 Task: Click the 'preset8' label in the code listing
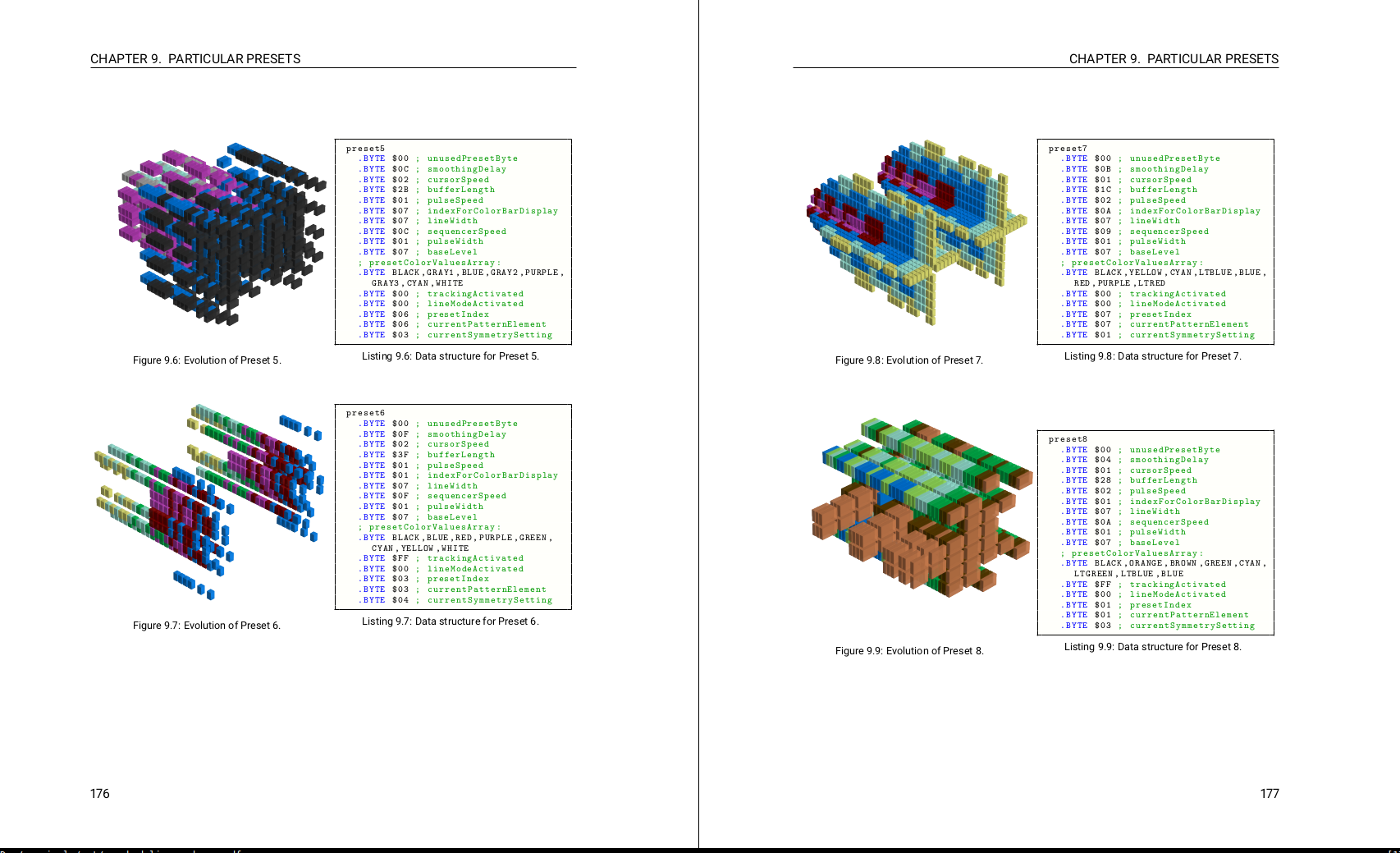(1068, 440)
